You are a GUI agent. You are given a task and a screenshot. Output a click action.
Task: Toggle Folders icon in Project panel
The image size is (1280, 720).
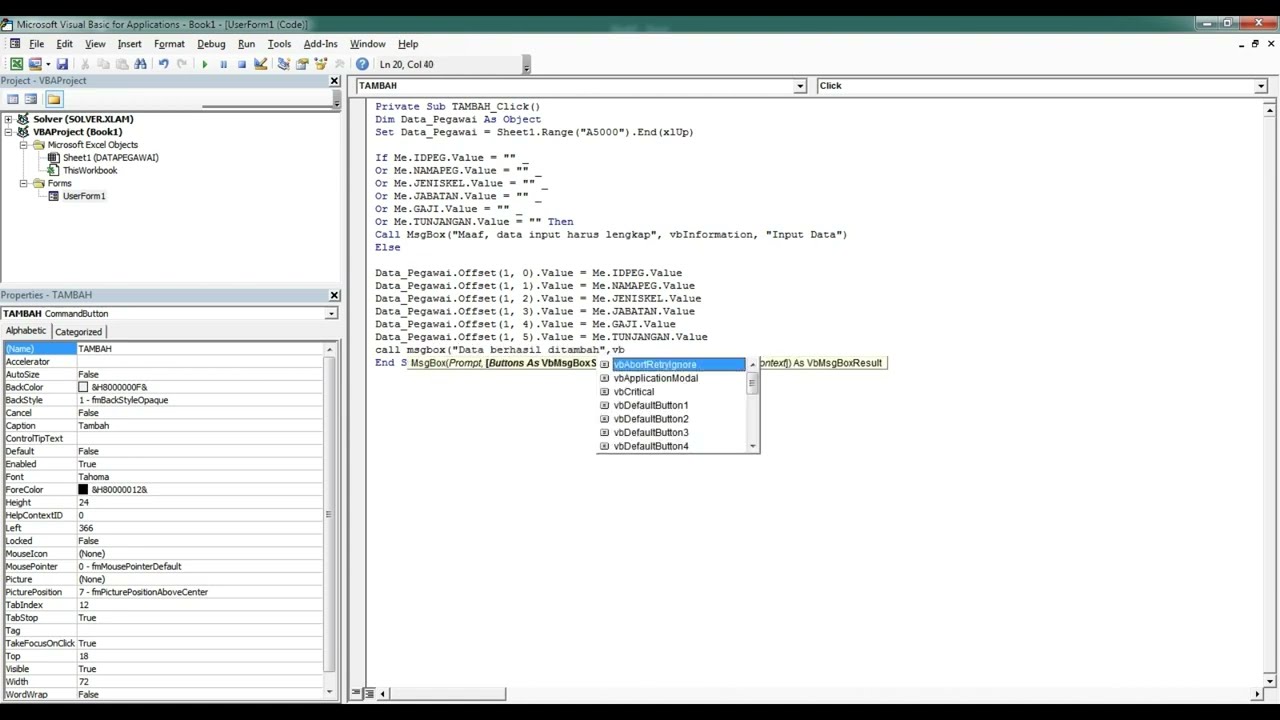[x=54, y=99]
